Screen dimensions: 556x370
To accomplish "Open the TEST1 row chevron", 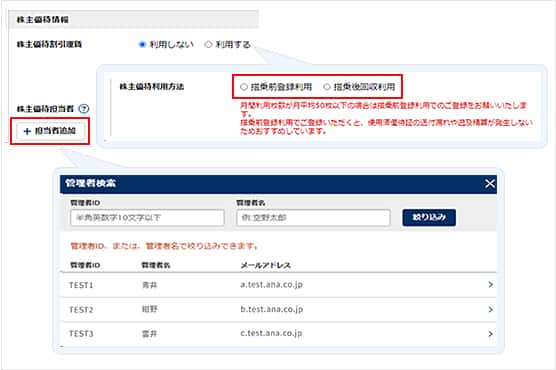I will click(490, 285).
